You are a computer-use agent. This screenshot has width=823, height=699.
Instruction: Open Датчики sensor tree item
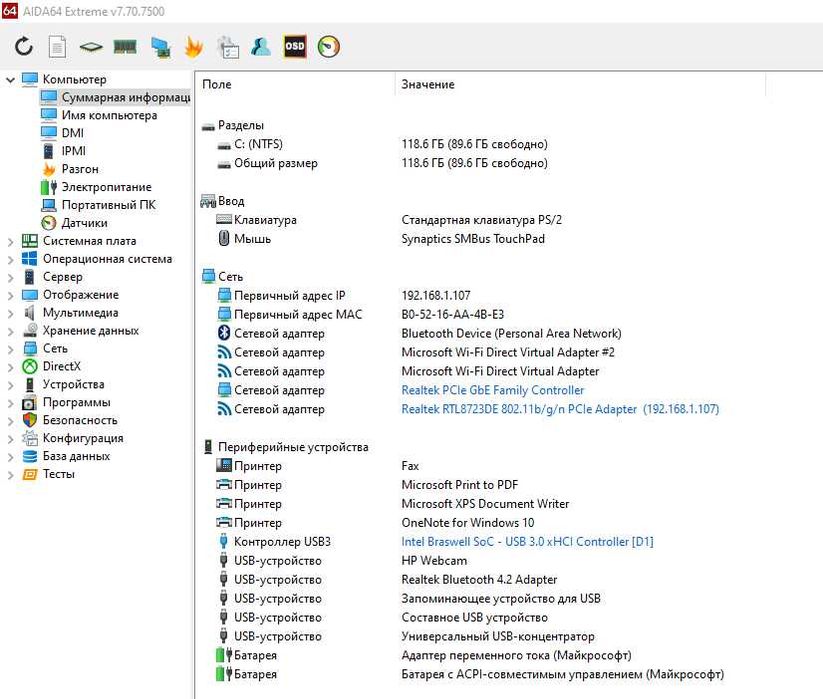point(85,223)
